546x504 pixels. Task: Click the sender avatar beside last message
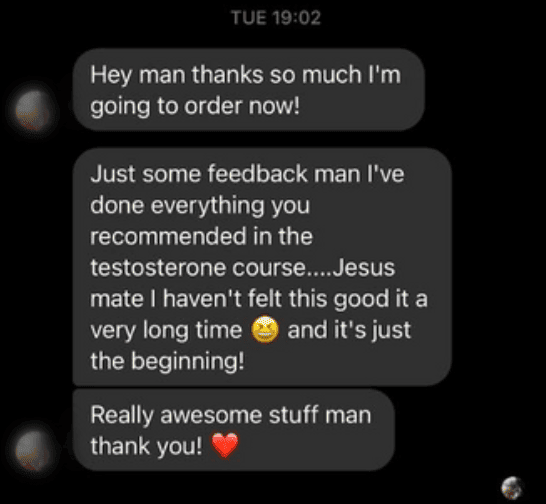33,450
